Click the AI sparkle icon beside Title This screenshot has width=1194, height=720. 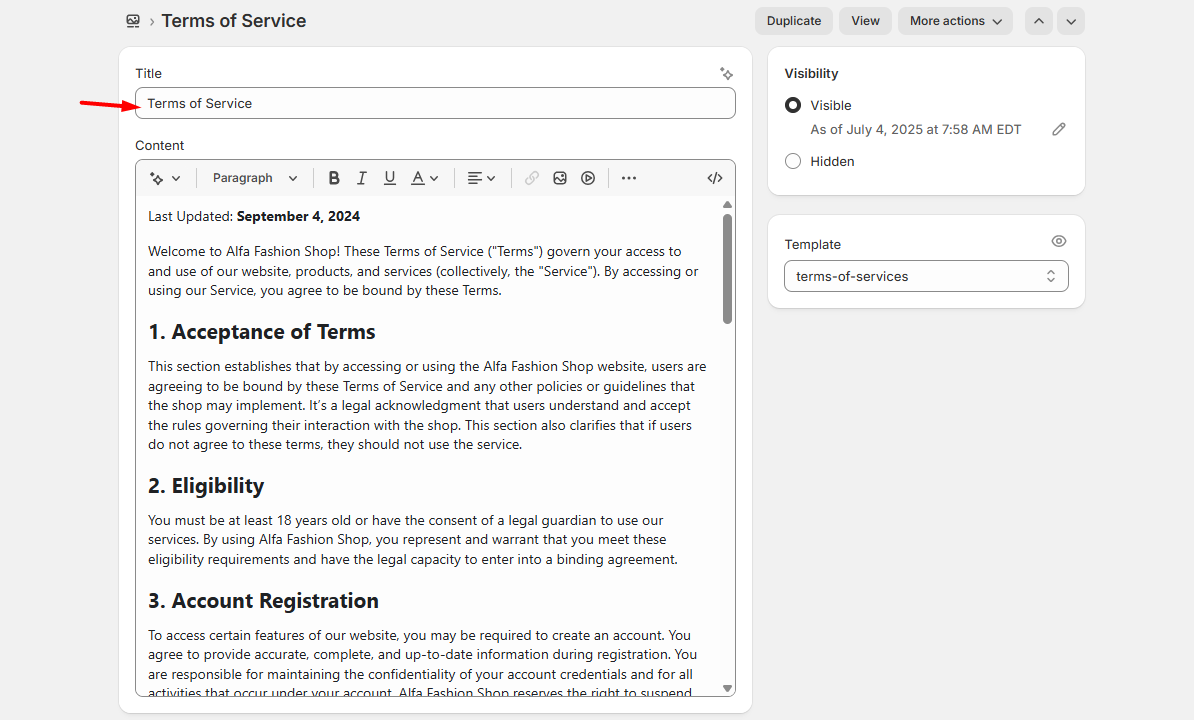point(726,74)
